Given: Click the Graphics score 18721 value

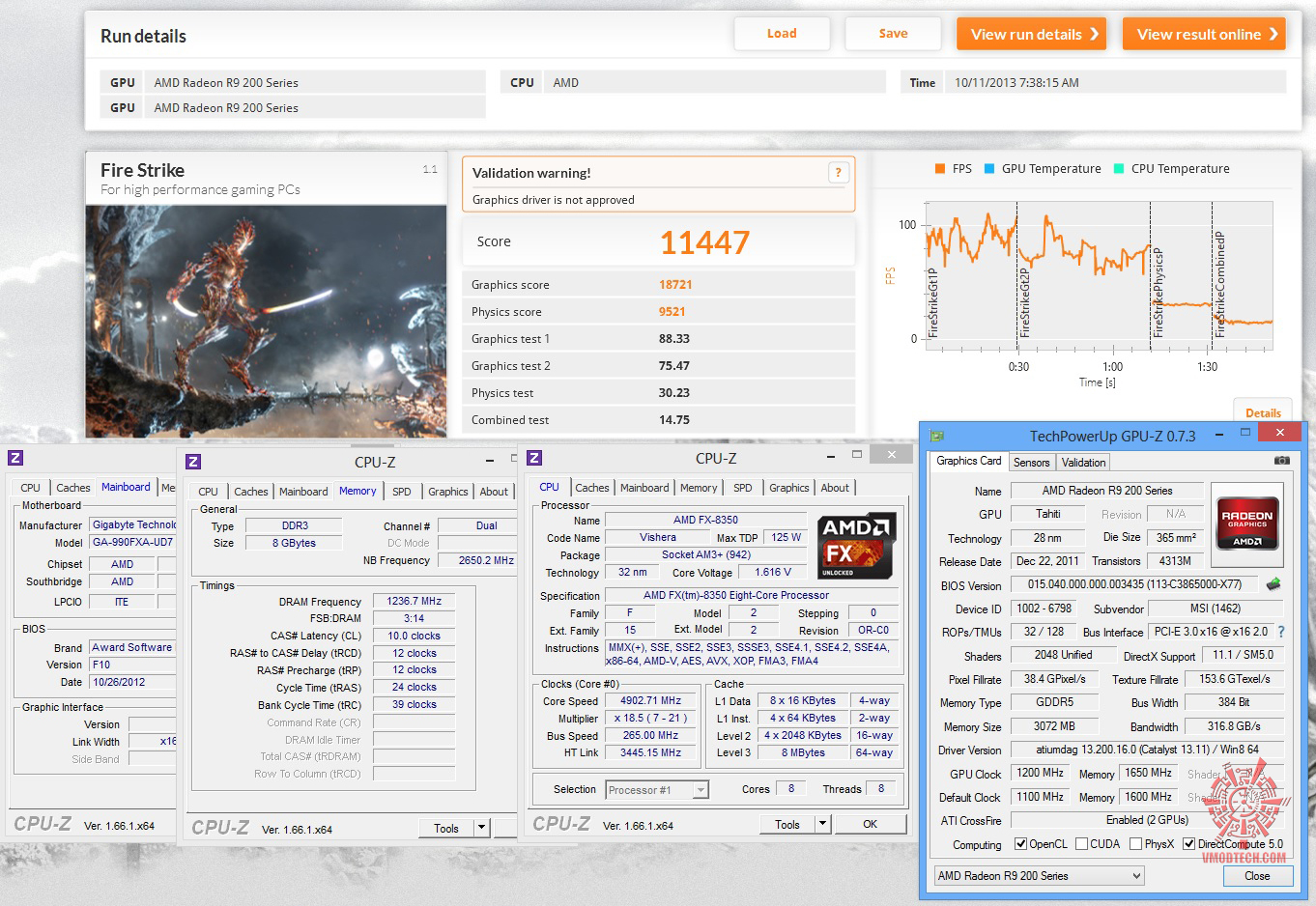Looking at the screenshot, I should [x=675, y=285].
